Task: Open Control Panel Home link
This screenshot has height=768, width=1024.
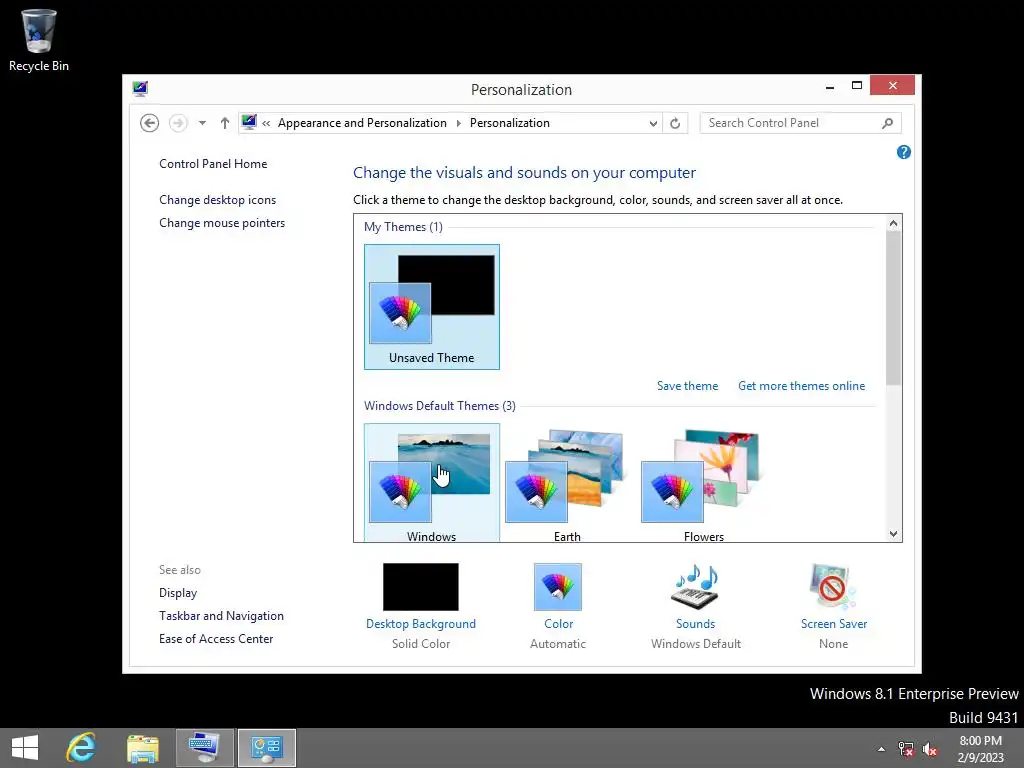Action: [x=213, y=164]
